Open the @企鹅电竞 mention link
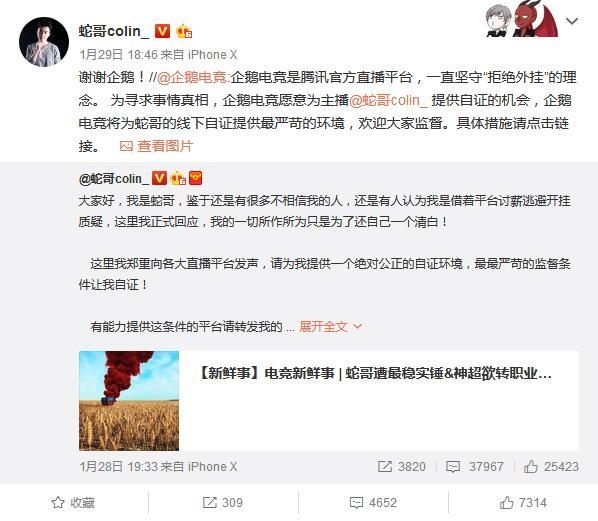This screenshot has height=521, width=598. [193, 77]
